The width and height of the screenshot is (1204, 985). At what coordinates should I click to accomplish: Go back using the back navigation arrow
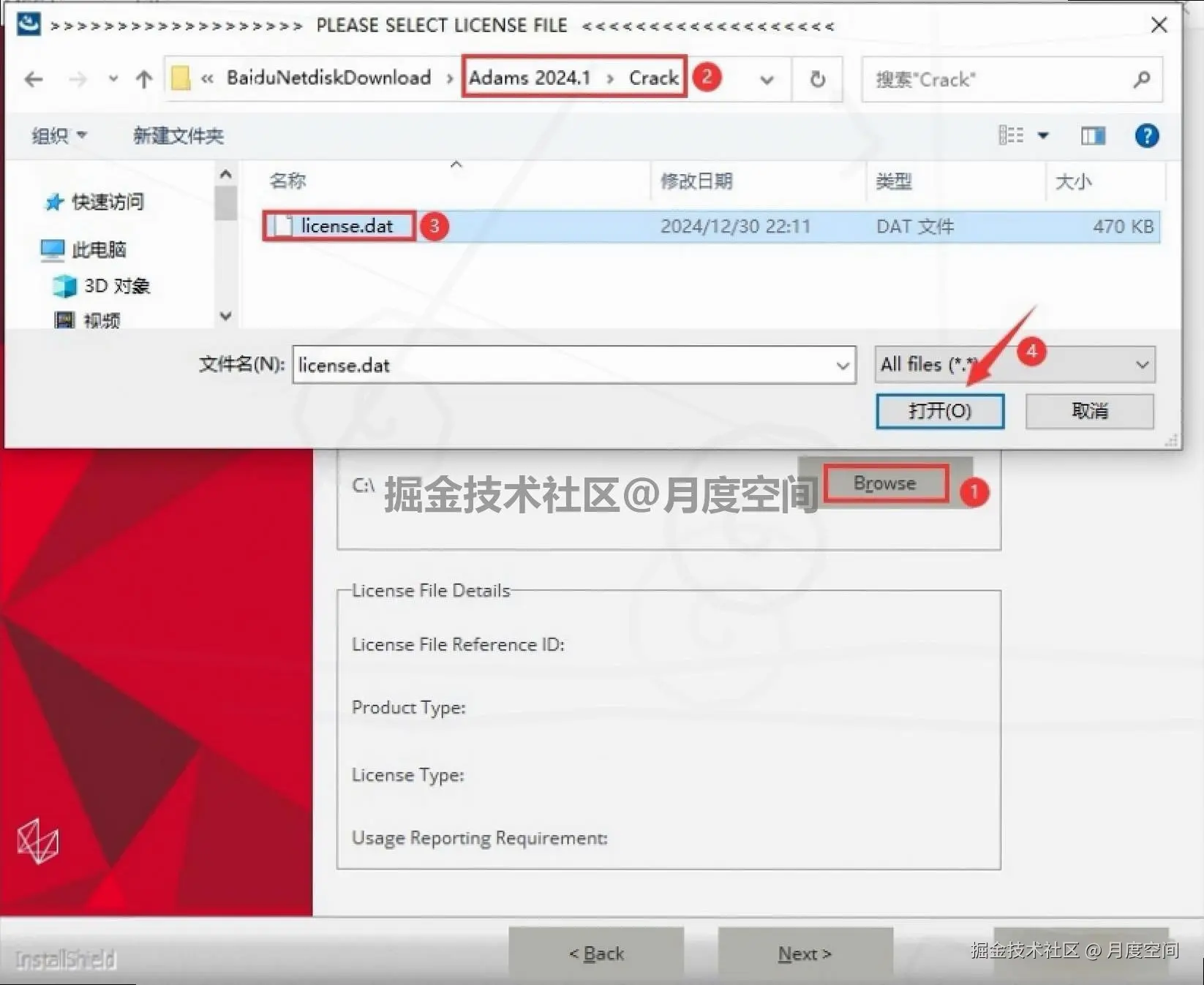(x=32, y=79)
